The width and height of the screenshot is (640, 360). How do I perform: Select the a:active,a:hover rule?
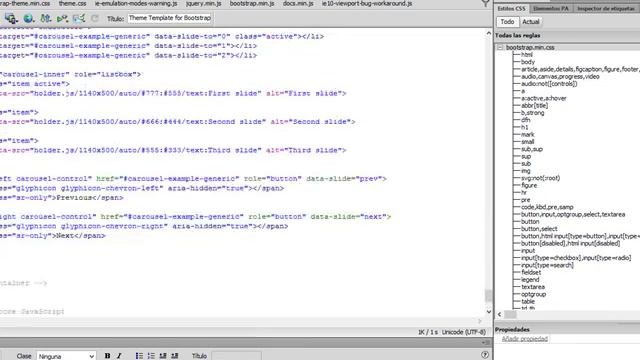click(x=544, y=98)
